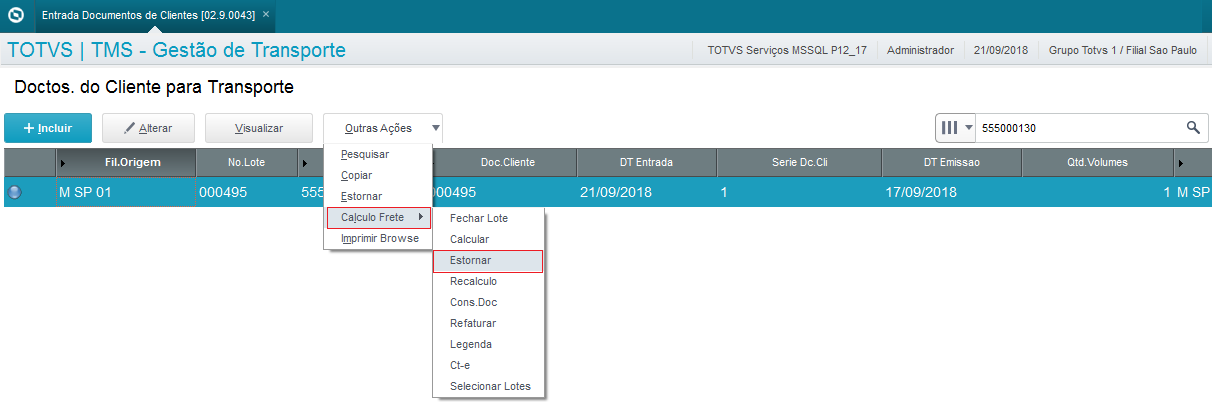Image resolution: width=1212 pixels, height=402 pixels.
Task: Click the 21/09/2018 date in header bar
Action: [1001, 49]
